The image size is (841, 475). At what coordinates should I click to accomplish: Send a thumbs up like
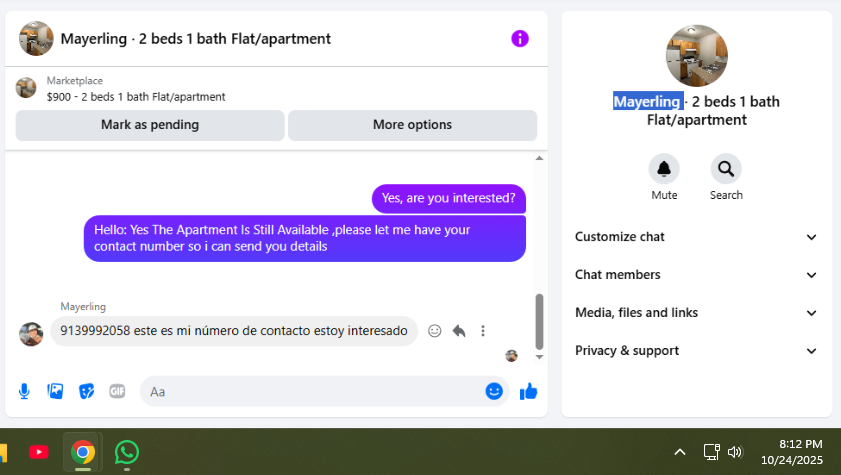528,391
